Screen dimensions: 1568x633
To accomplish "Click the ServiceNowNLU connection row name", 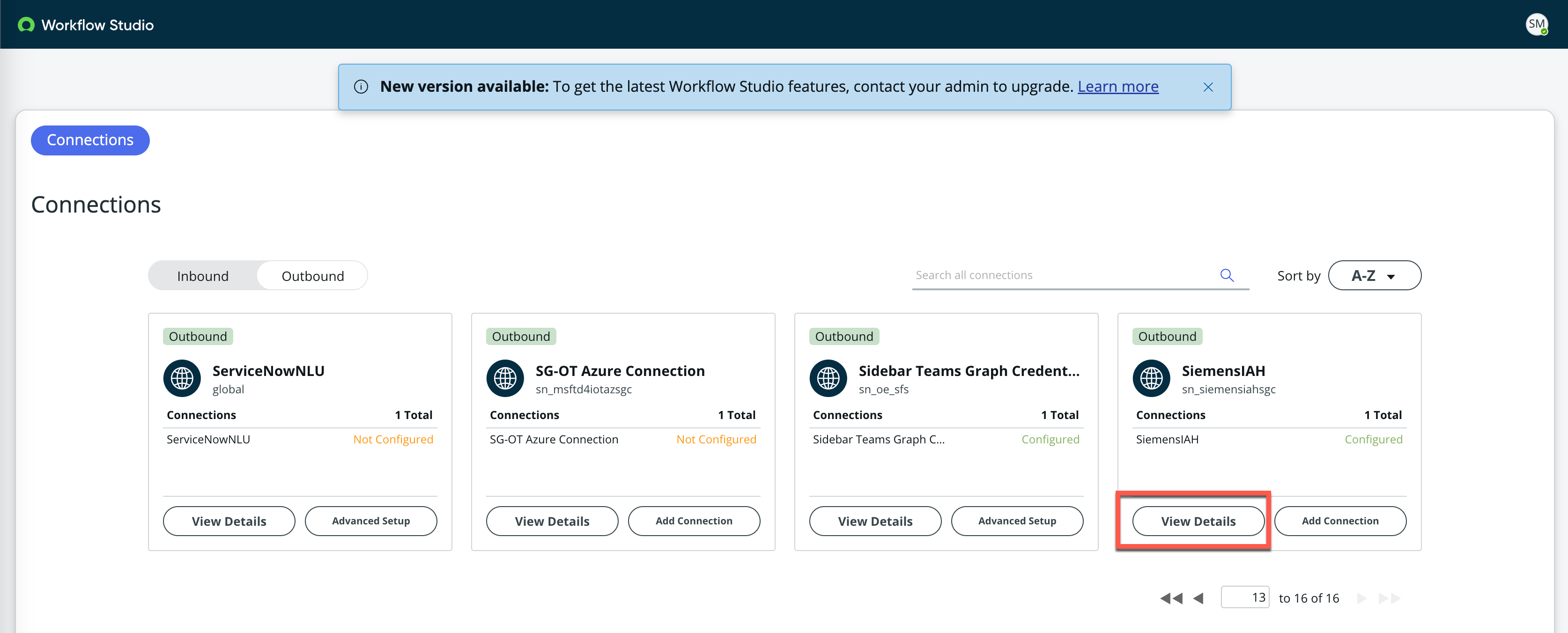I will 208,440.
